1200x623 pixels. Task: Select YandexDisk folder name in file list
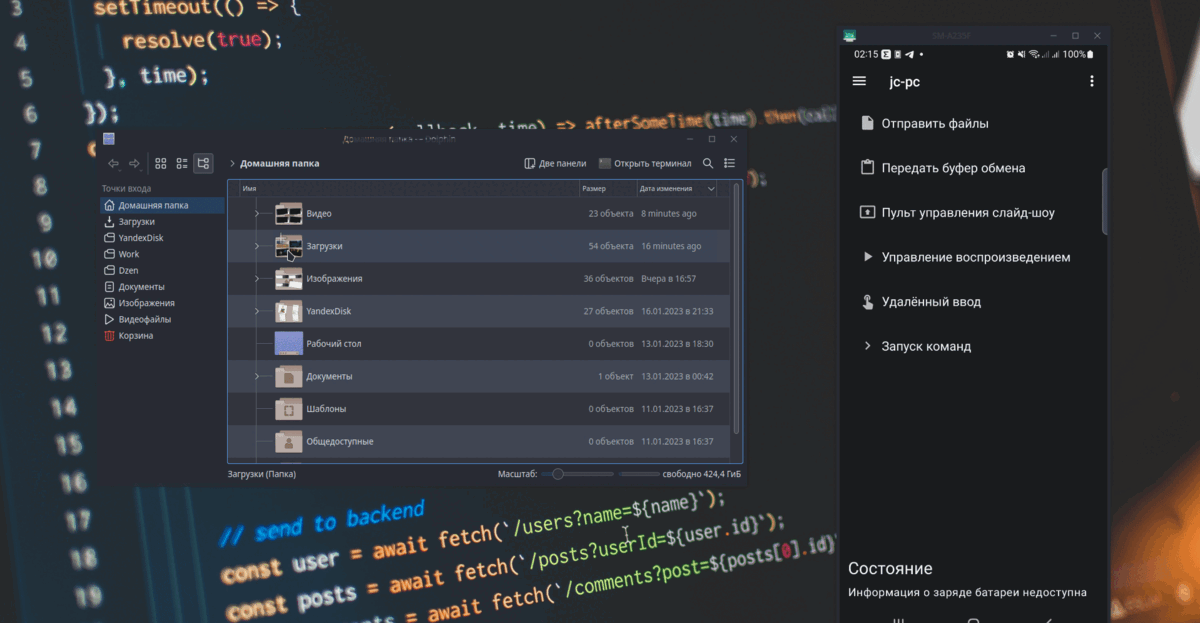(329, 311)
